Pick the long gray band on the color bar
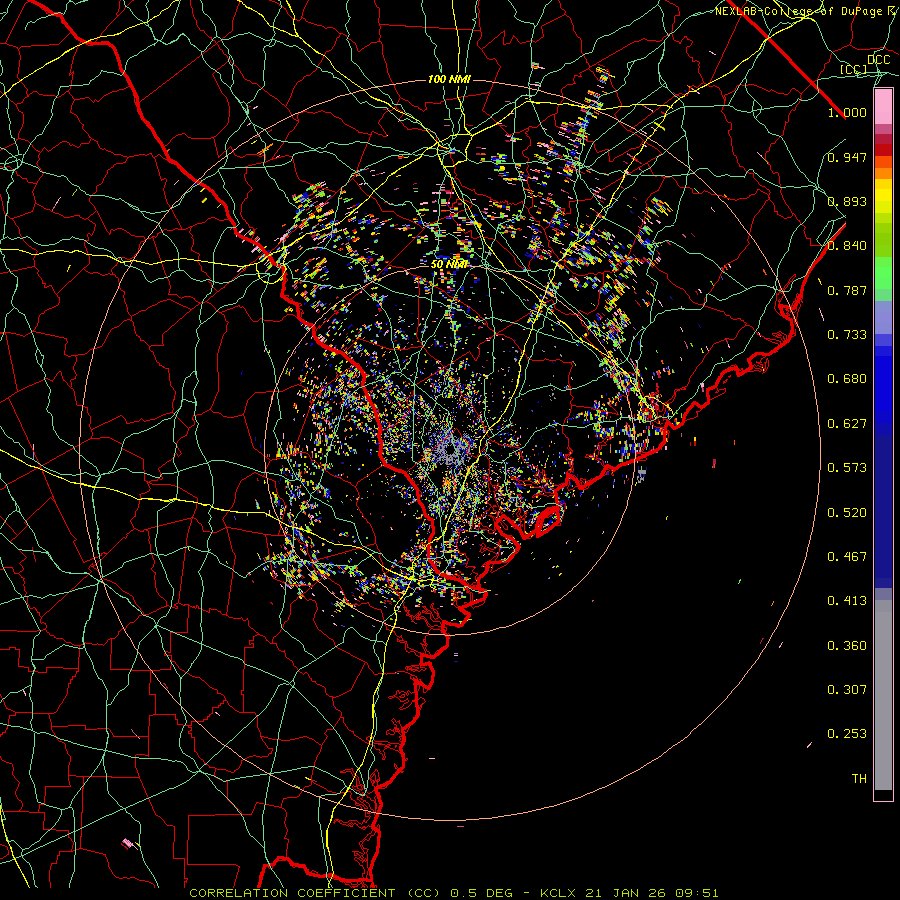 click(x=883, y=695)
